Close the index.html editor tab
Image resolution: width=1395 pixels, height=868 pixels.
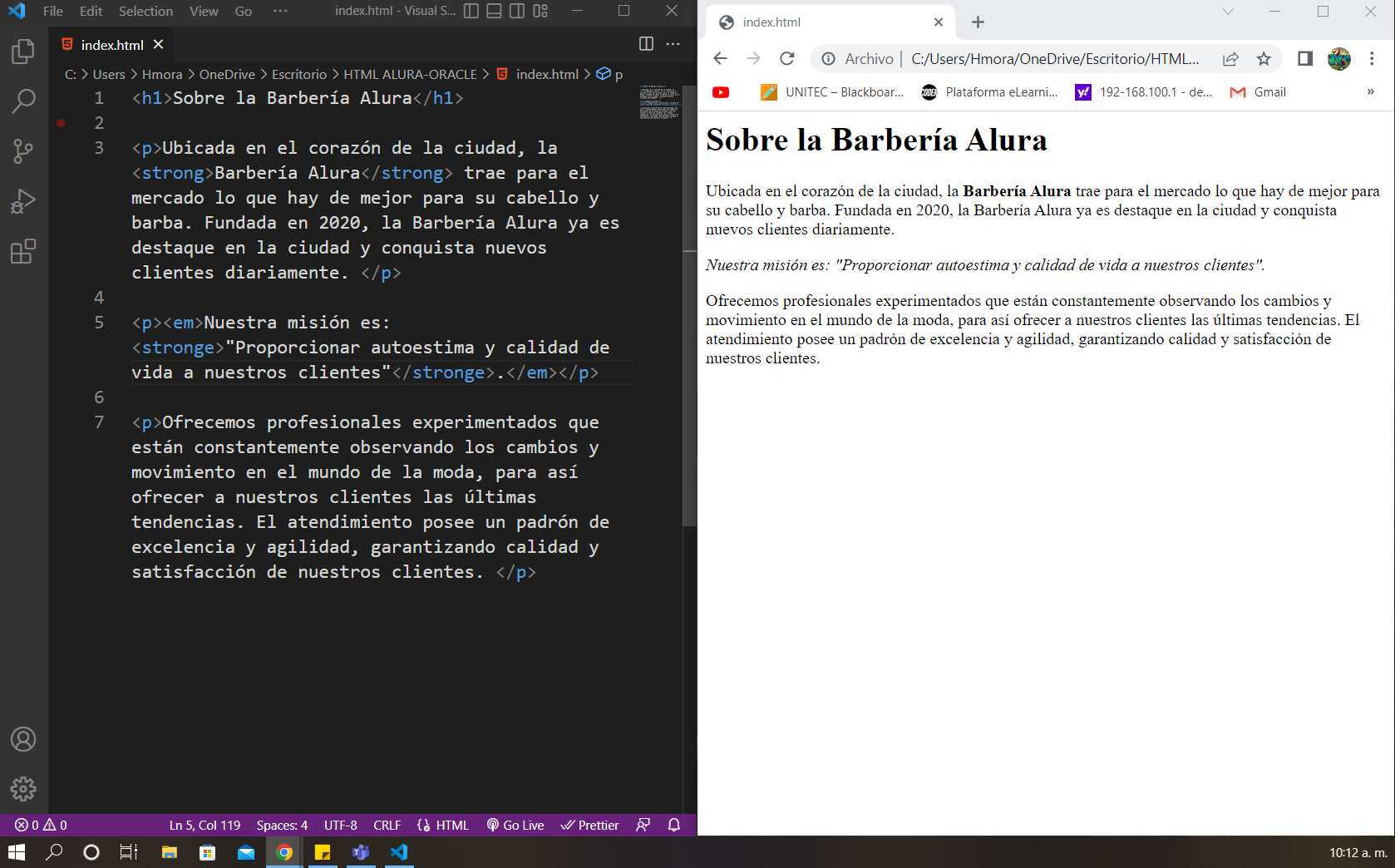click(x=158, y=44)
